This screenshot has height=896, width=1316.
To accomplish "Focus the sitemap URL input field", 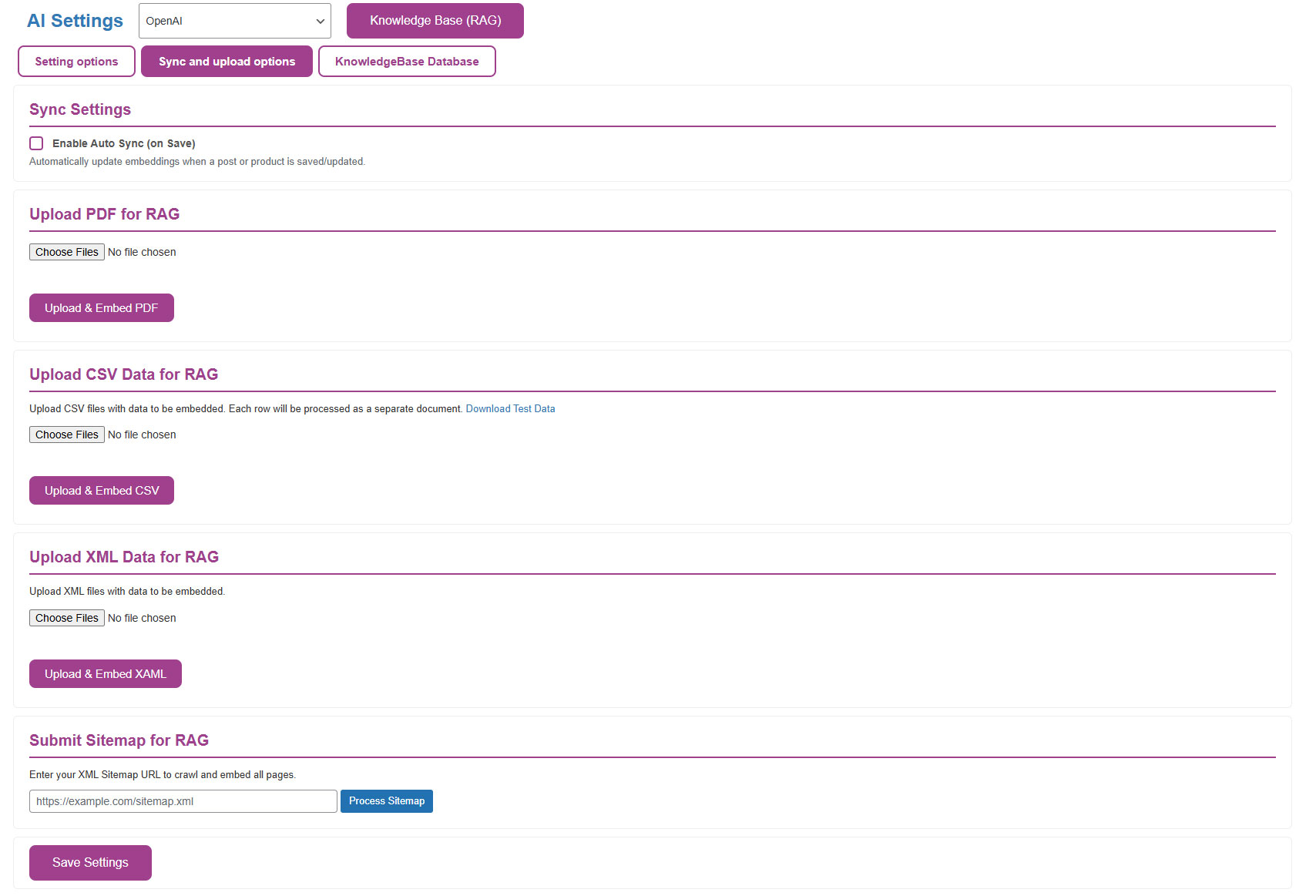I will point(183,801).
